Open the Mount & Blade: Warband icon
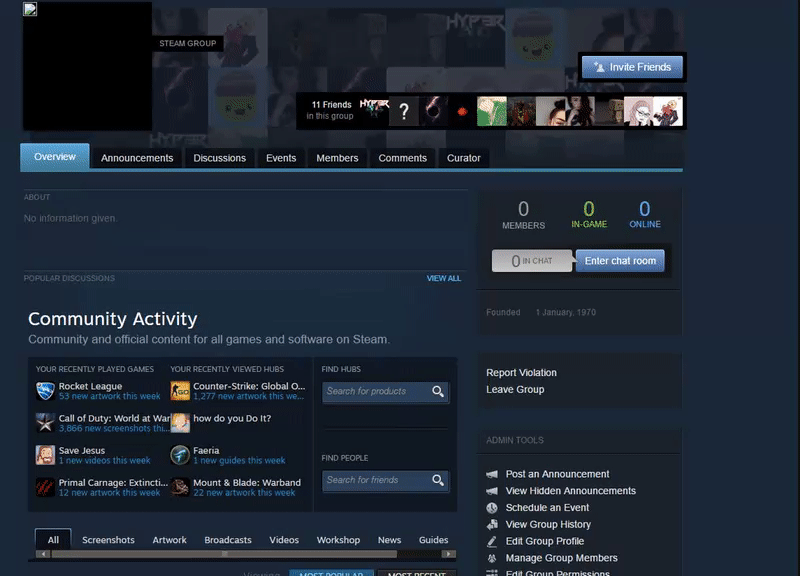This screenshot has width=800, height=576. click(180, 487)
